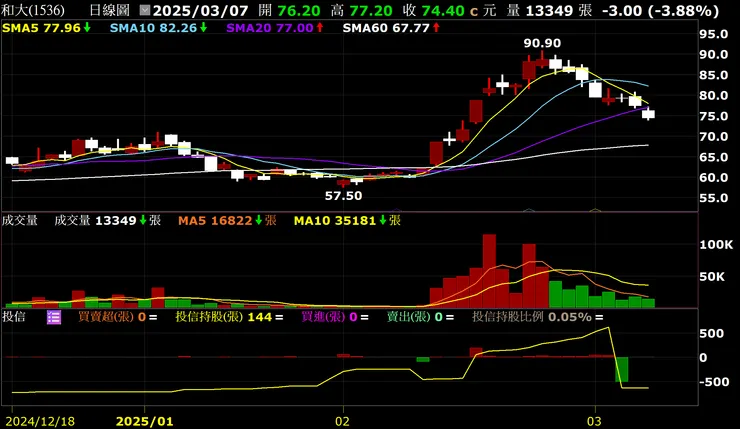Click the 買進(張) 0 label
This screenshot has height=429, width=740.
click(x=333, y=317)
